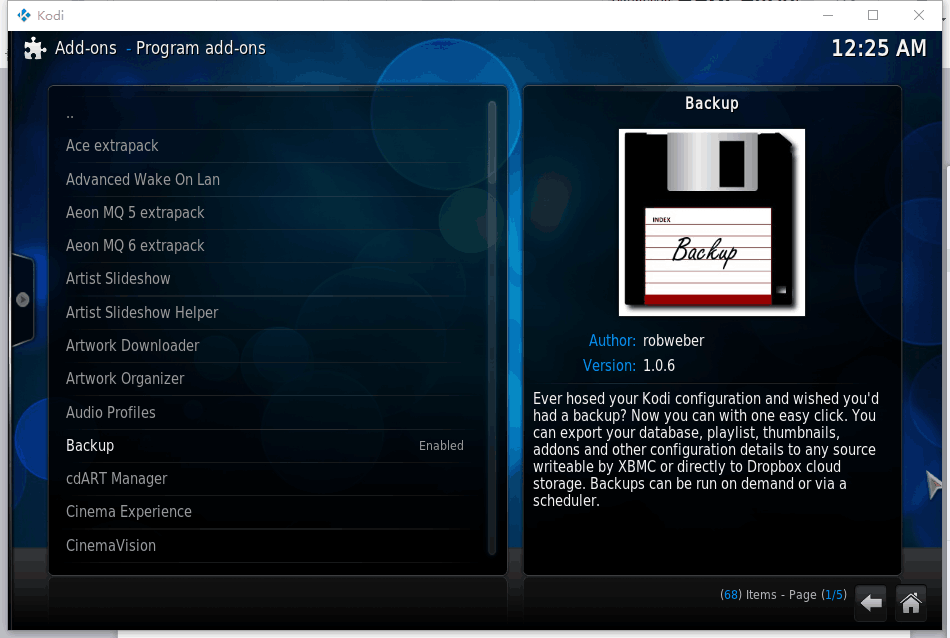
Task: Go to the Kodi home screen
Action: click(x=910, y=603)
